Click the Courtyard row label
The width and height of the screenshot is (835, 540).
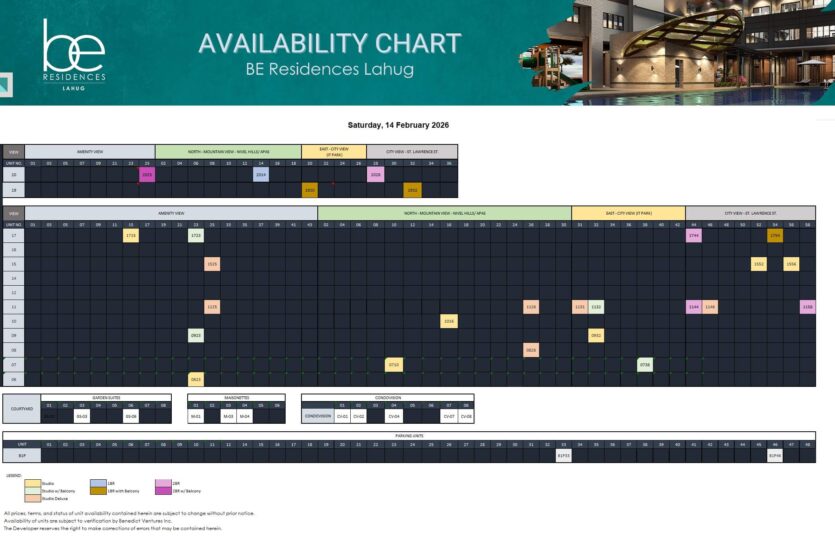coord(22,409)
